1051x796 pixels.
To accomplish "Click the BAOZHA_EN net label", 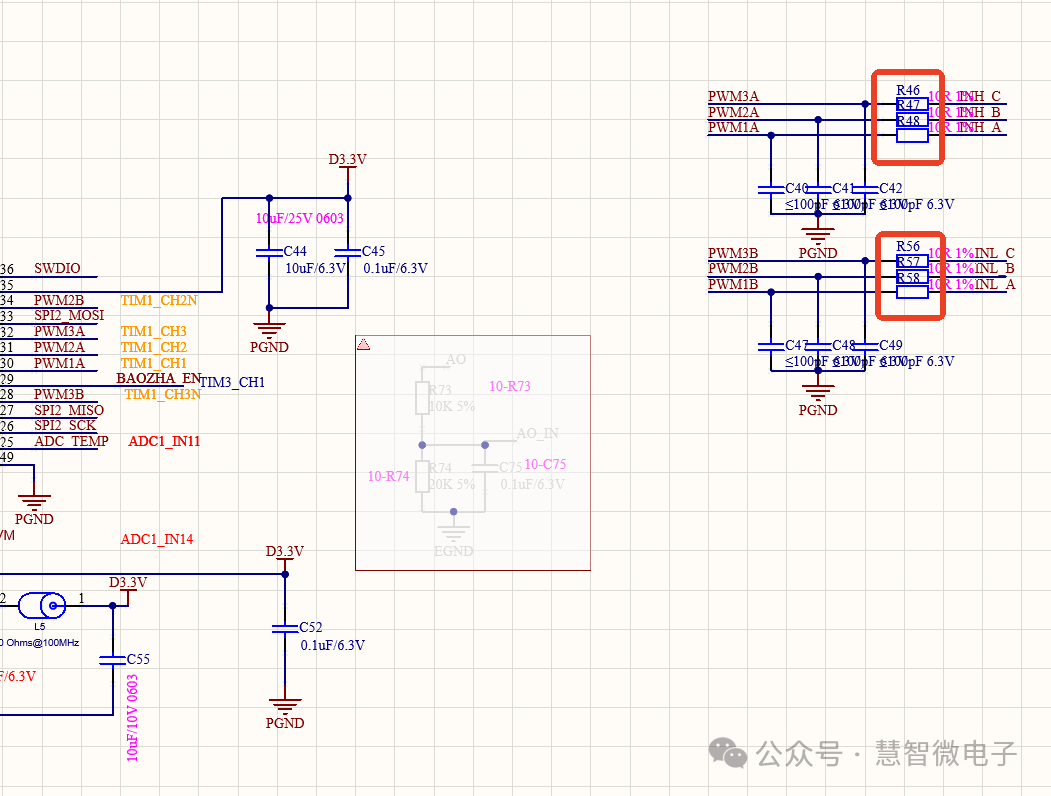I will click(158, 378).
